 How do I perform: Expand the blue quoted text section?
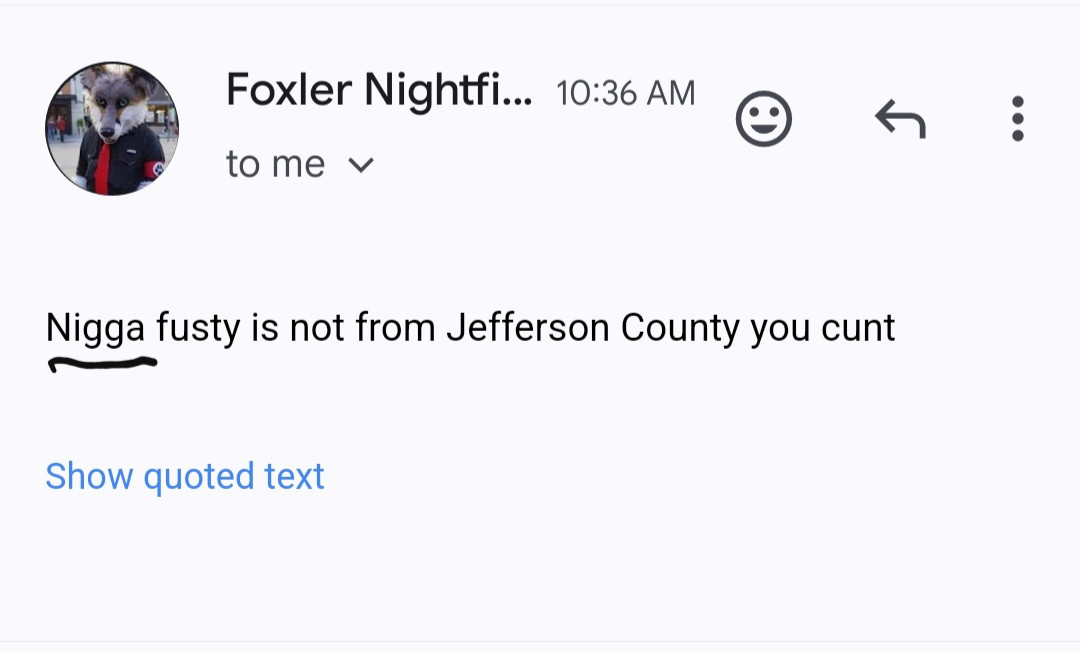pyautogui.click(x=185, y=476)
